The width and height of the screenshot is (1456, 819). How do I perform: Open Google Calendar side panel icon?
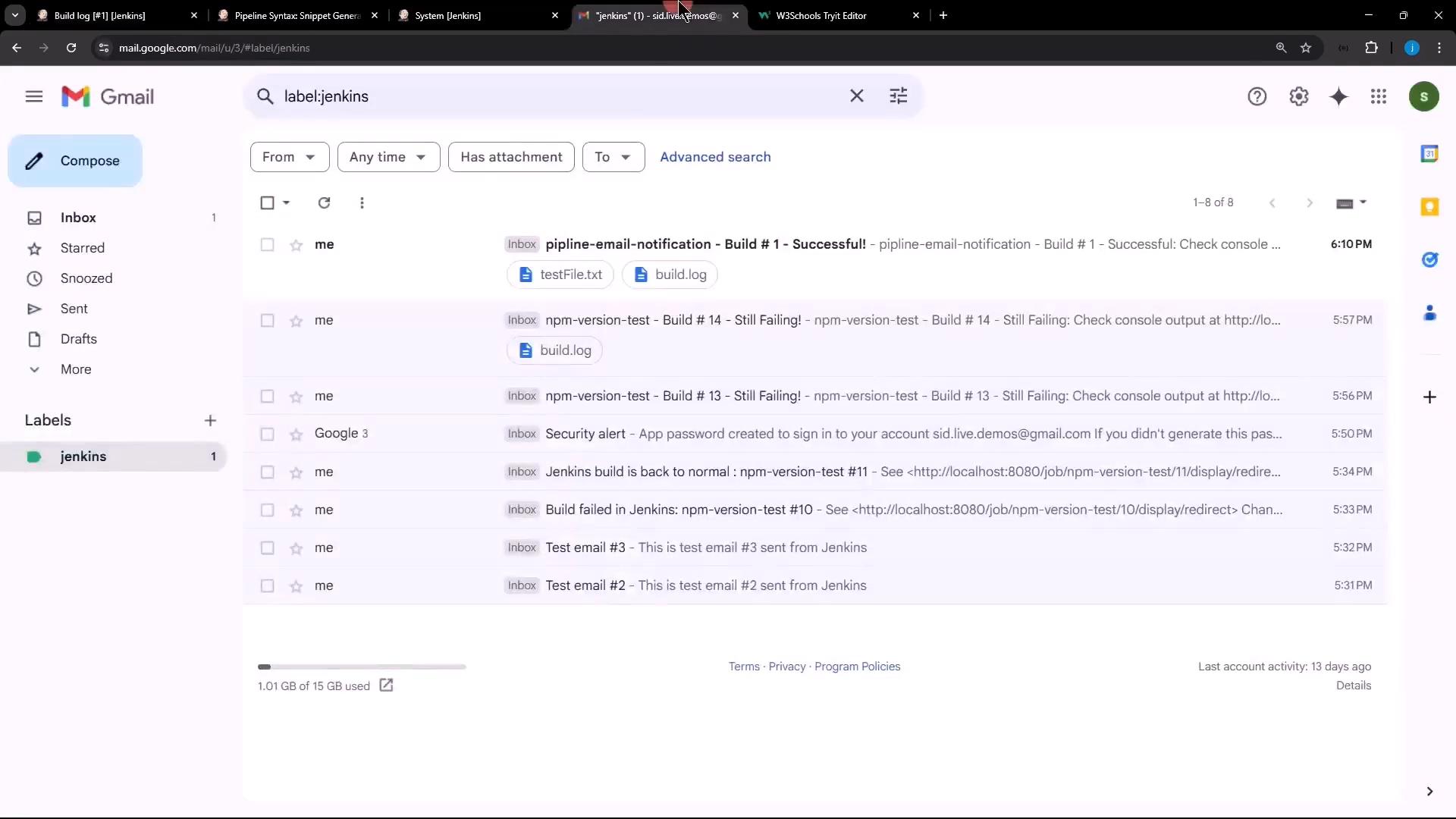[1429, 154]
